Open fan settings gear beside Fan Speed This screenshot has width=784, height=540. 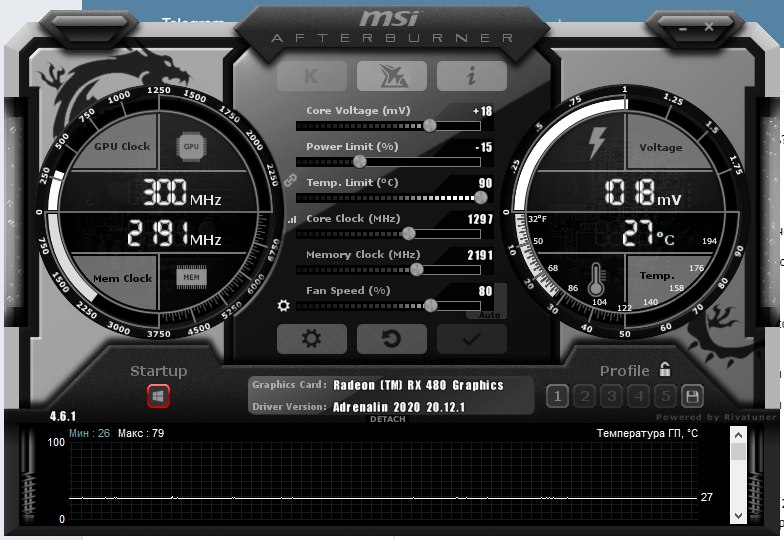(x=284, y=305)
